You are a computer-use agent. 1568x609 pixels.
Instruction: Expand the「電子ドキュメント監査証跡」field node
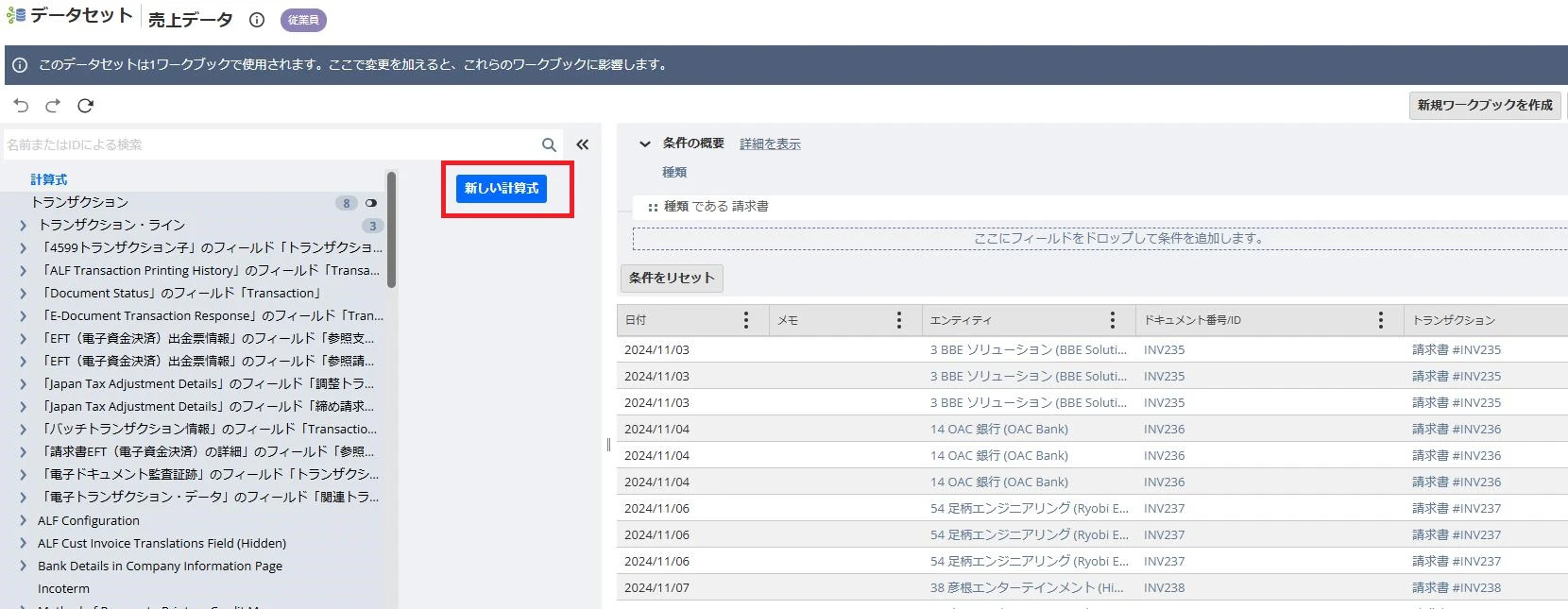[x=23, y=475]
